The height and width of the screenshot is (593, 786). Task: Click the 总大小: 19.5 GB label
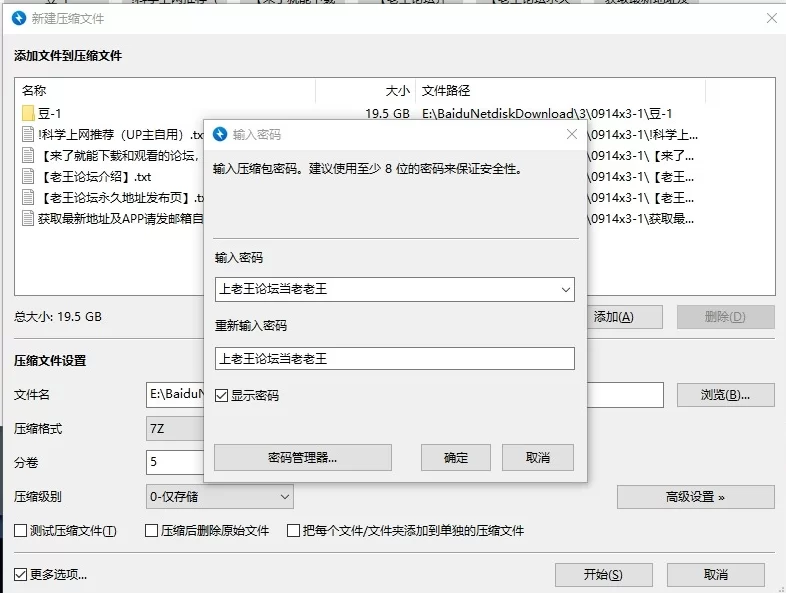pyautogui.click(x=58, y=317)
